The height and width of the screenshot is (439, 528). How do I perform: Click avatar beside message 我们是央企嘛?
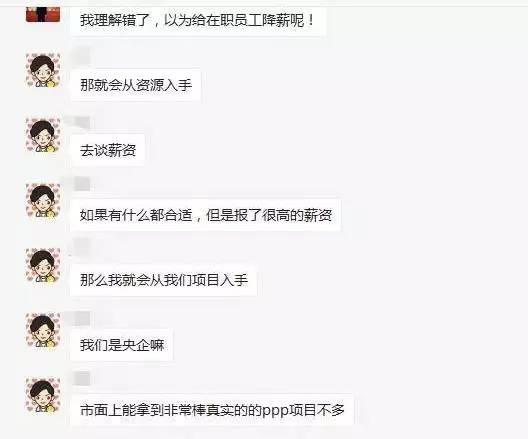(43, 331)
